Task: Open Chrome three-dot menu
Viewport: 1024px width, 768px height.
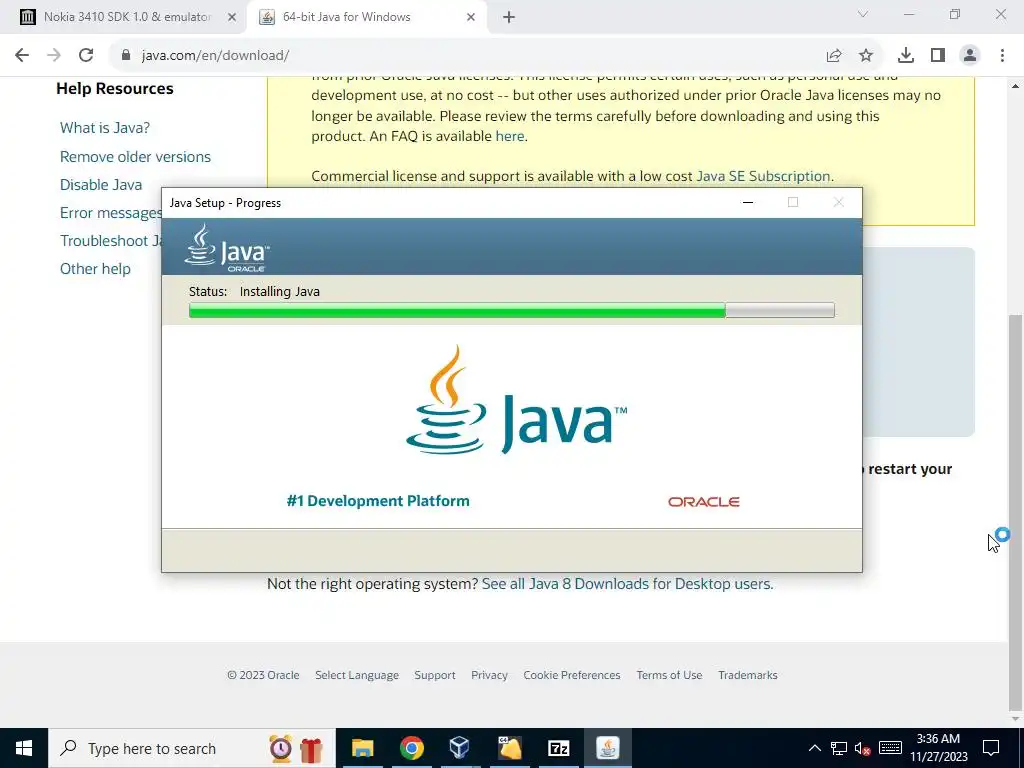Action: [1002, 56]
